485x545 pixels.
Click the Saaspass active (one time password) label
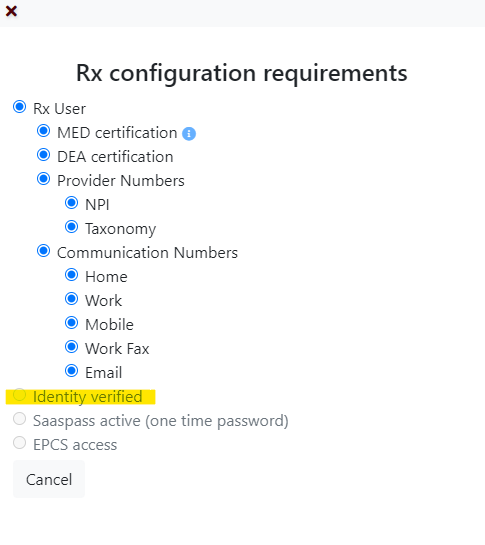161,421
